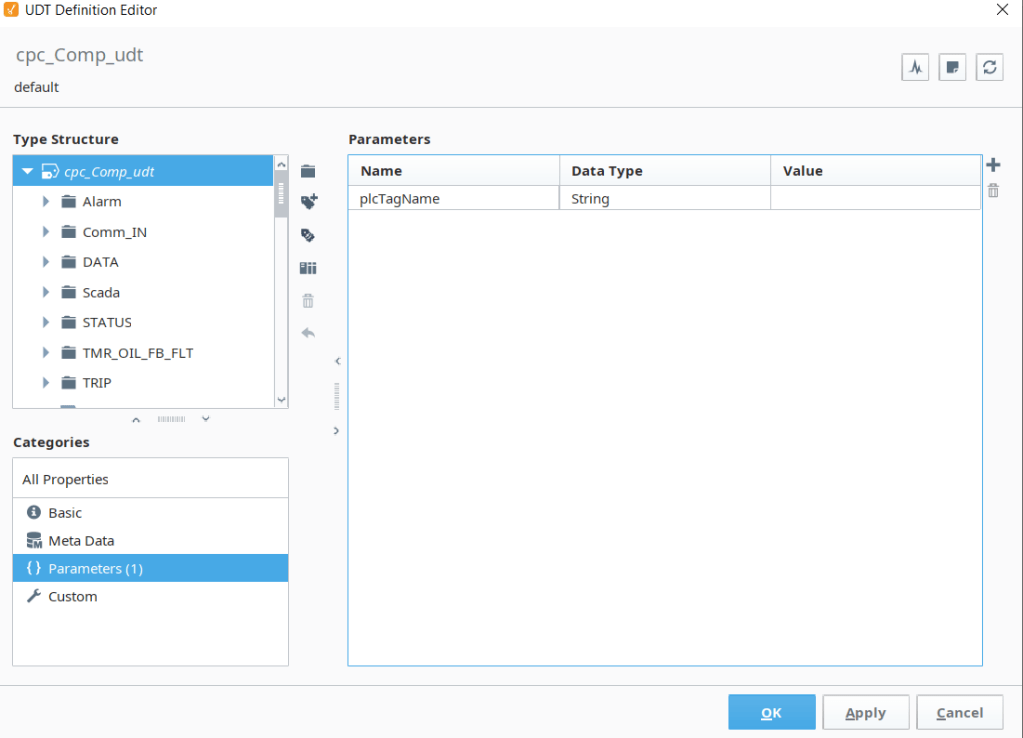Open the documentation note icon button

click(x=952, y=67)
